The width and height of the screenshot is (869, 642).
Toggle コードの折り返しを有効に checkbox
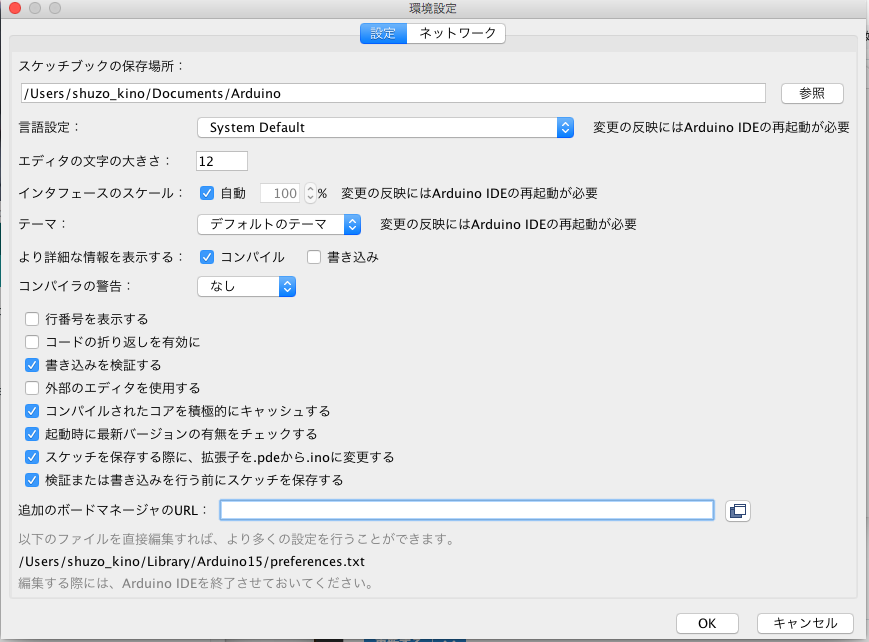point(32,342)
